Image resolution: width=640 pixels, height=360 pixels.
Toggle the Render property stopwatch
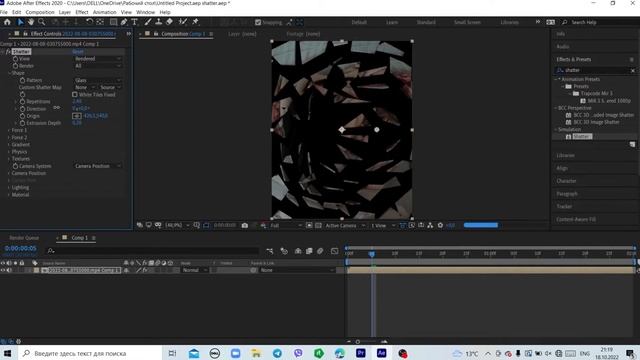pos(15,66)
